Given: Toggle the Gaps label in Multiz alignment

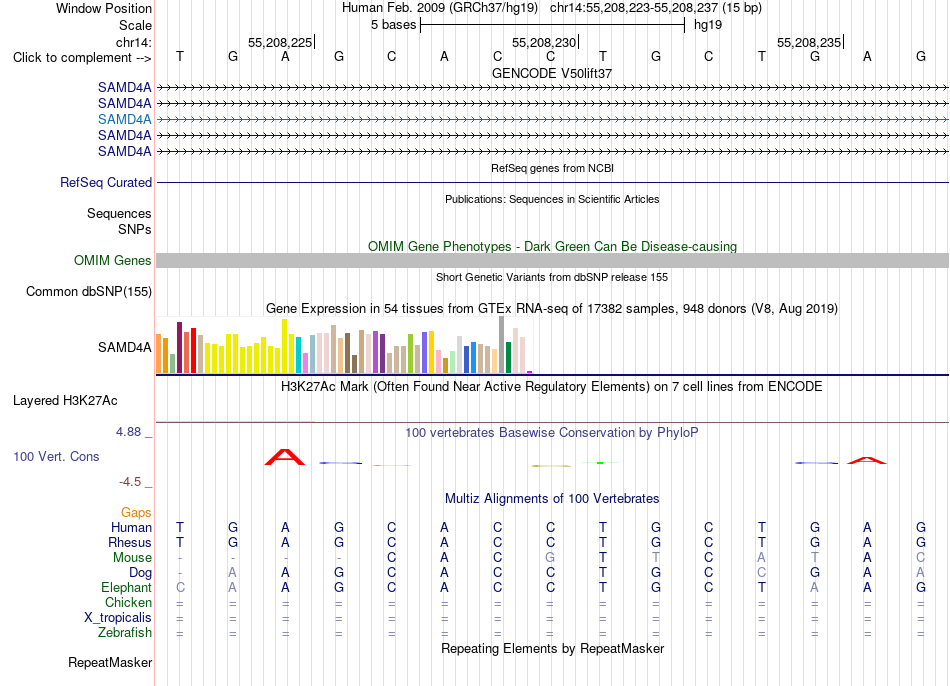Looking at the screenshot, I should coord(136,513).
